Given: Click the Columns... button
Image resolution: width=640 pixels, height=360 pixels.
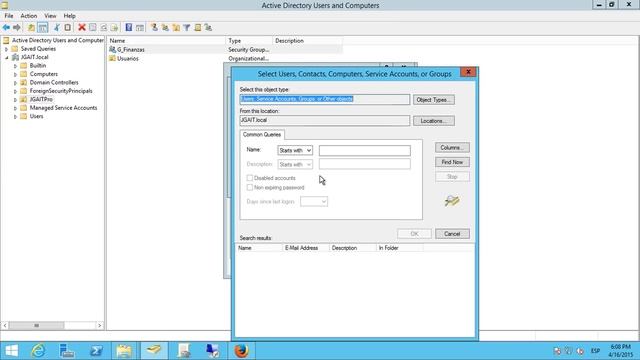Looking at the screenshot, I should point(452,147).
